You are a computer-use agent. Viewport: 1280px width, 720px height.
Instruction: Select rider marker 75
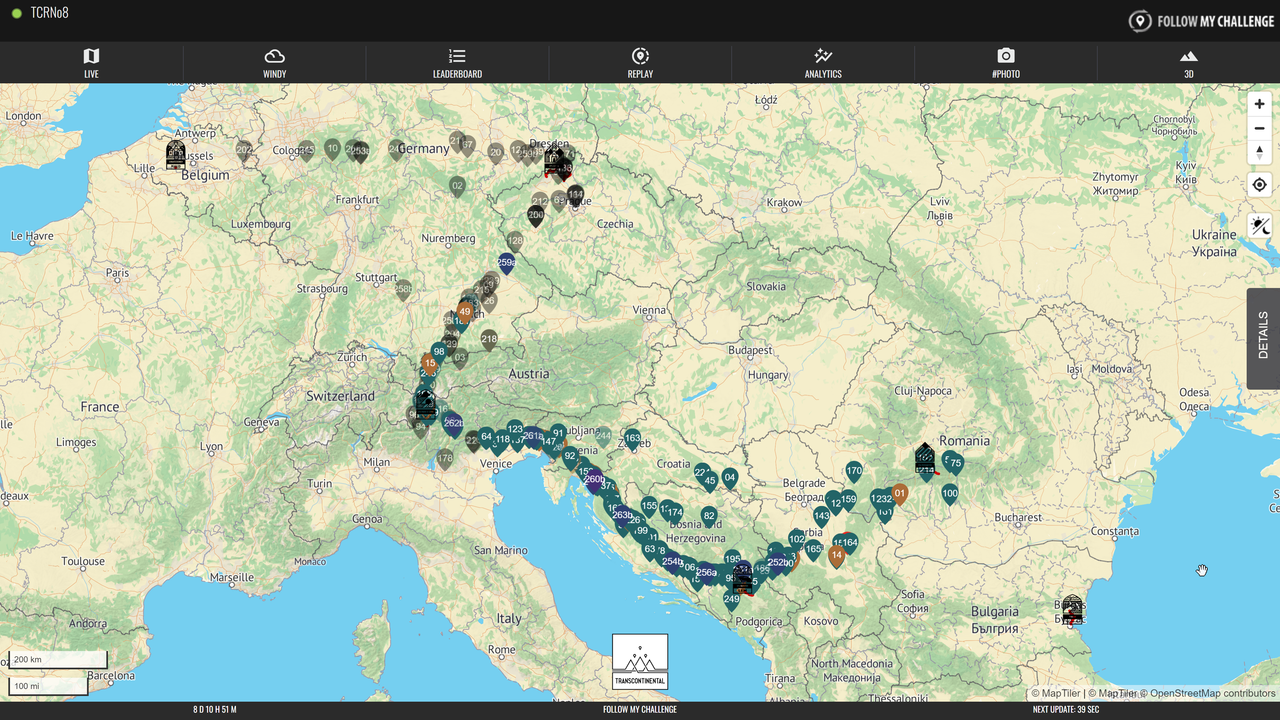[955, 464]
